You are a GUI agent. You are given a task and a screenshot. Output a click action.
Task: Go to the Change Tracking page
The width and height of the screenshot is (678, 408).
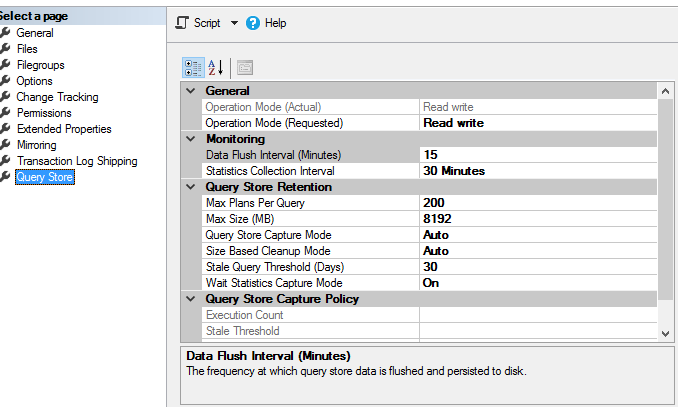(57, 97)
